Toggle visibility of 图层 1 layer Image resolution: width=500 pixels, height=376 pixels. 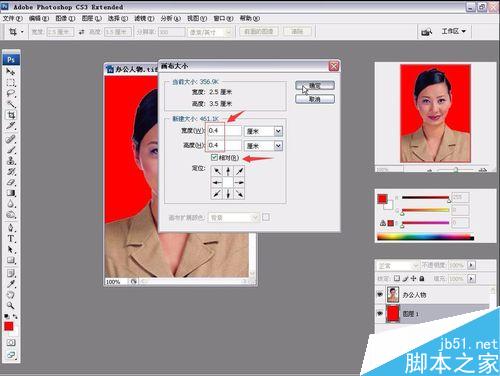pos(380,314)
